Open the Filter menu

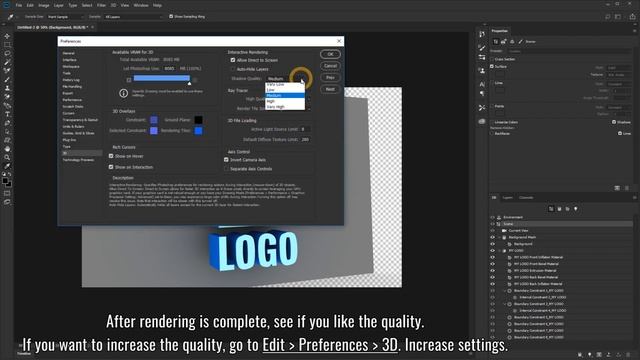point(101,5)
